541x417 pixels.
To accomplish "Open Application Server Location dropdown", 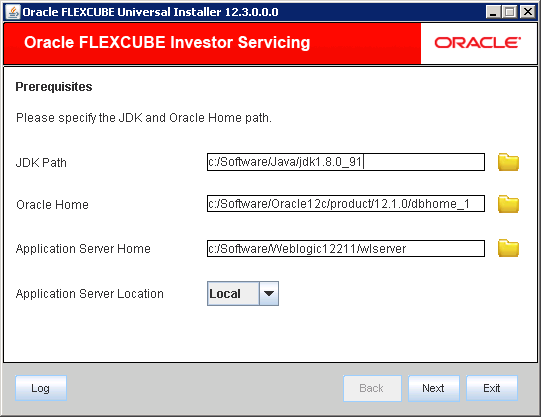I will (269, 294).
